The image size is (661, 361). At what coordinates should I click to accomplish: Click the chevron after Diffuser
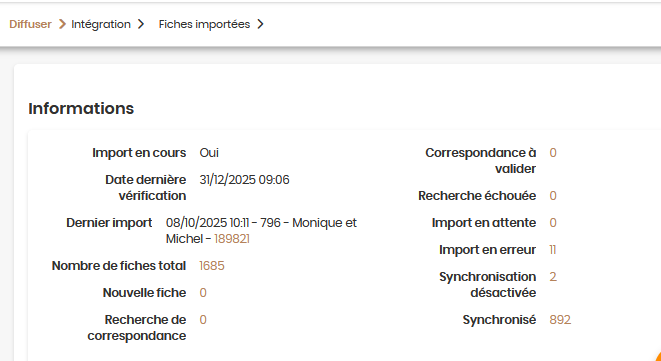(x=62, y=24)
